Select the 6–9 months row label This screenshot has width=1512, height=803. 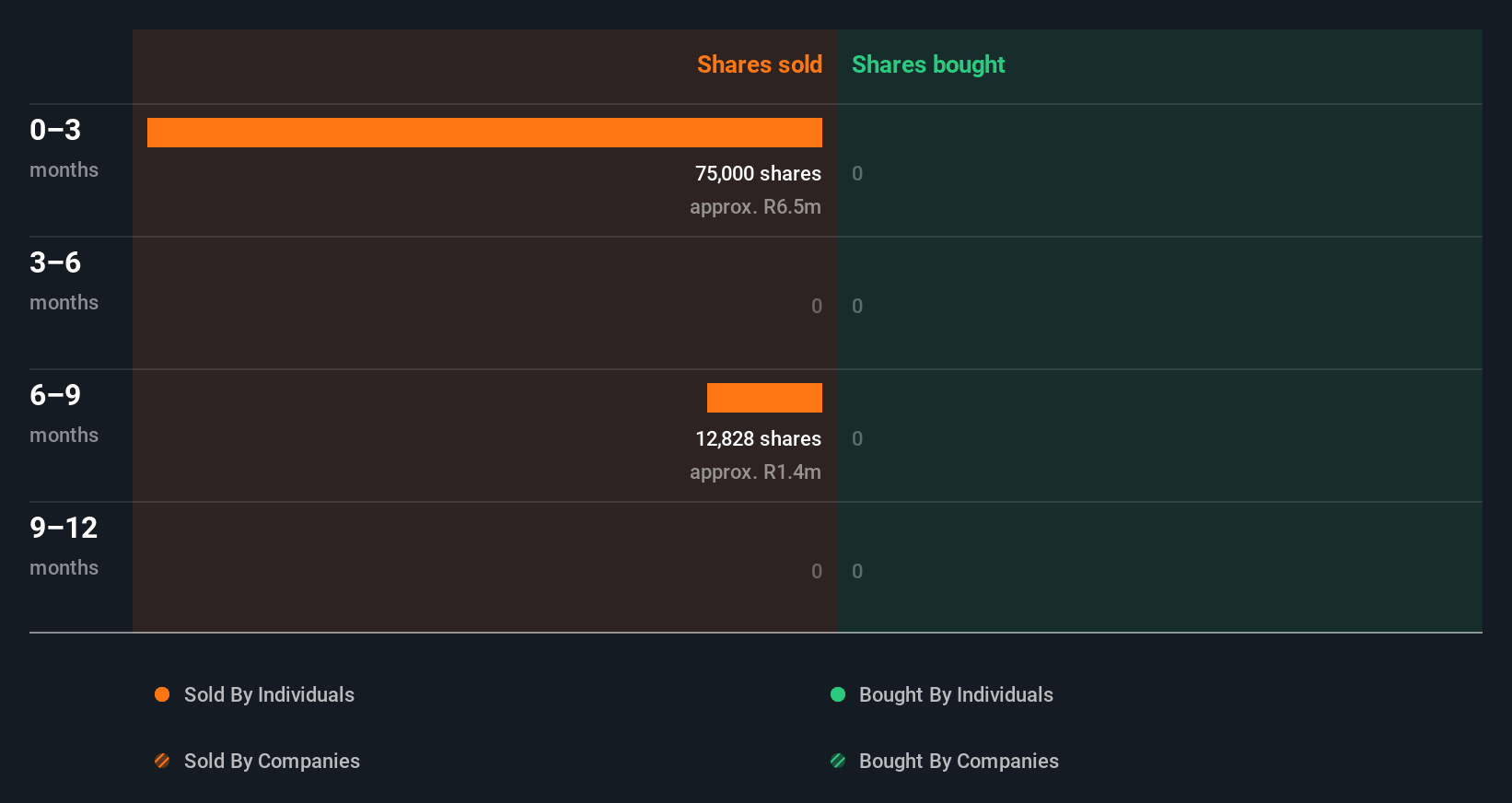tap(63, 413)
